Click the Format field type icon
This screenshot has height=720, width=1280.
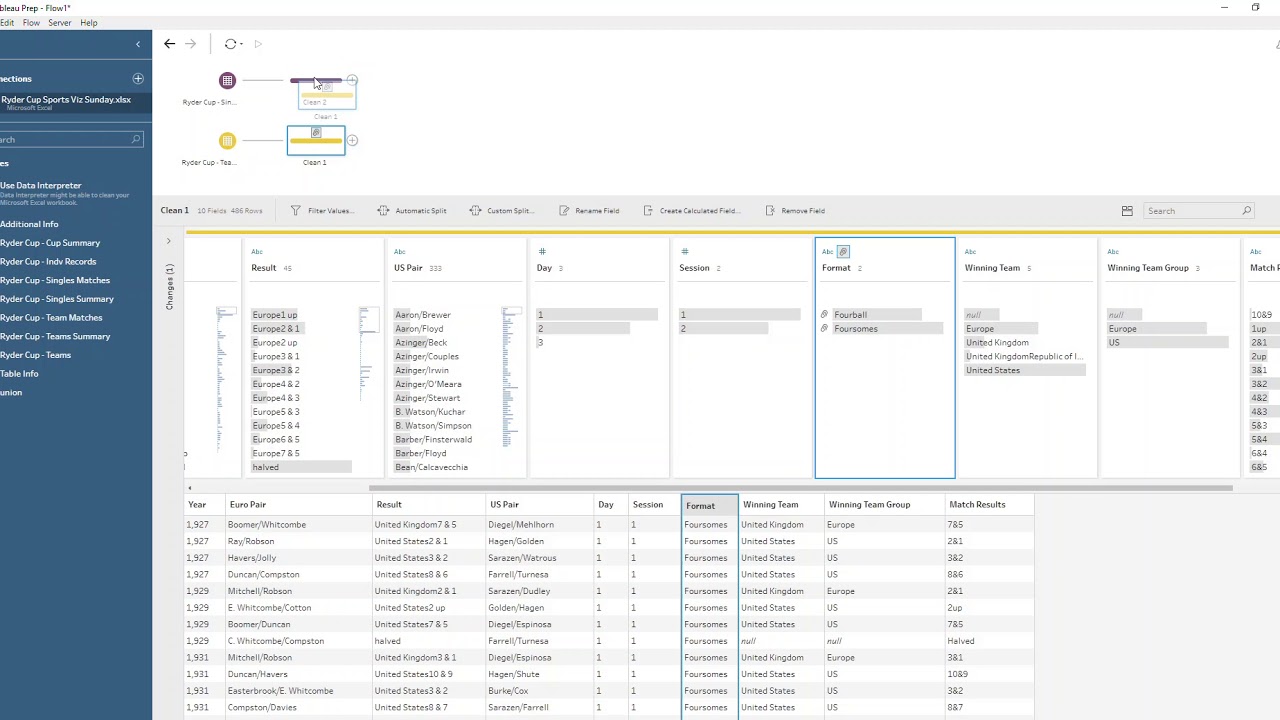[827, 252]
